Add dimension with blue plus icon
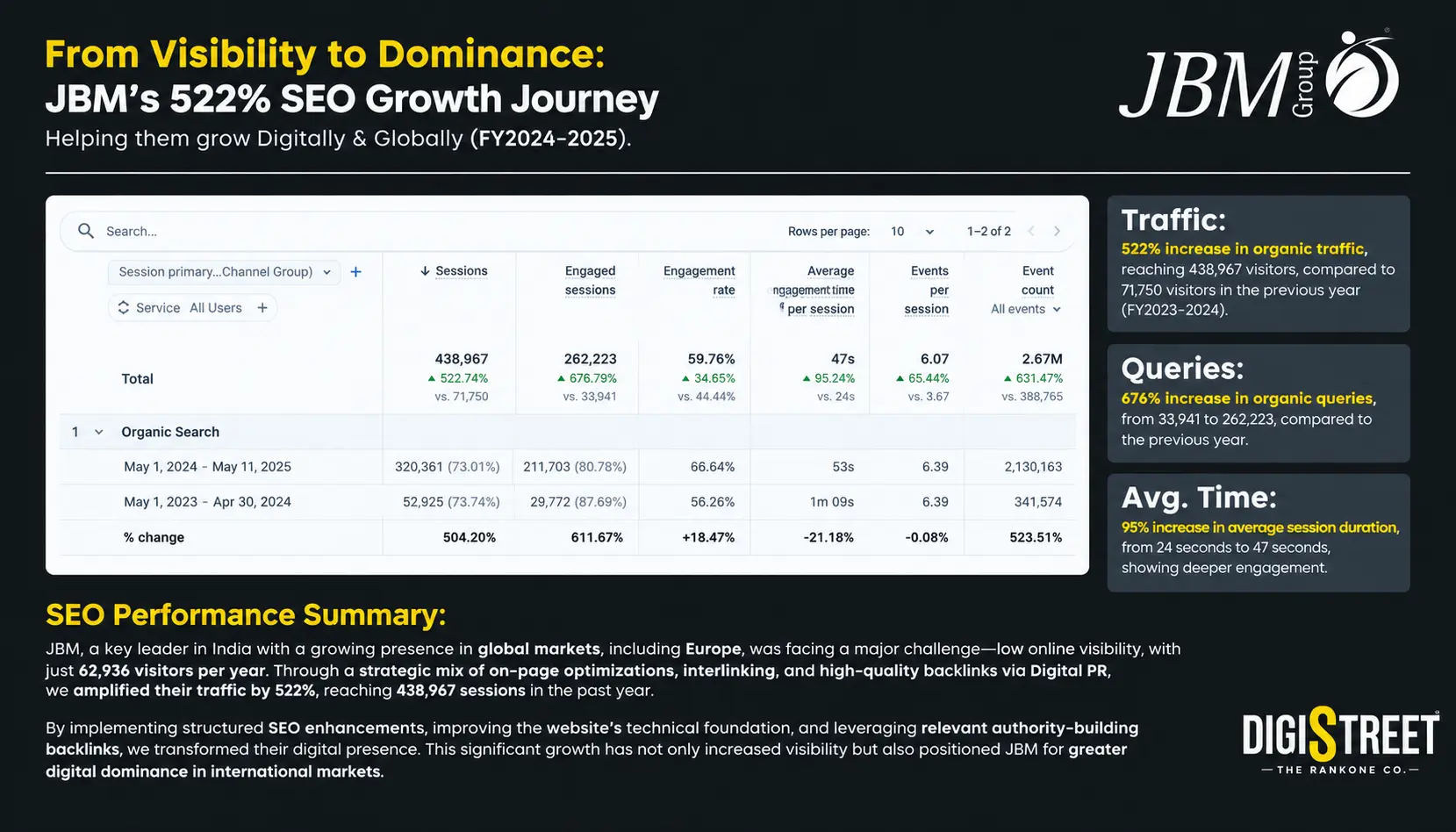Viewport: 1456px width, 832px height. [356, 272]
